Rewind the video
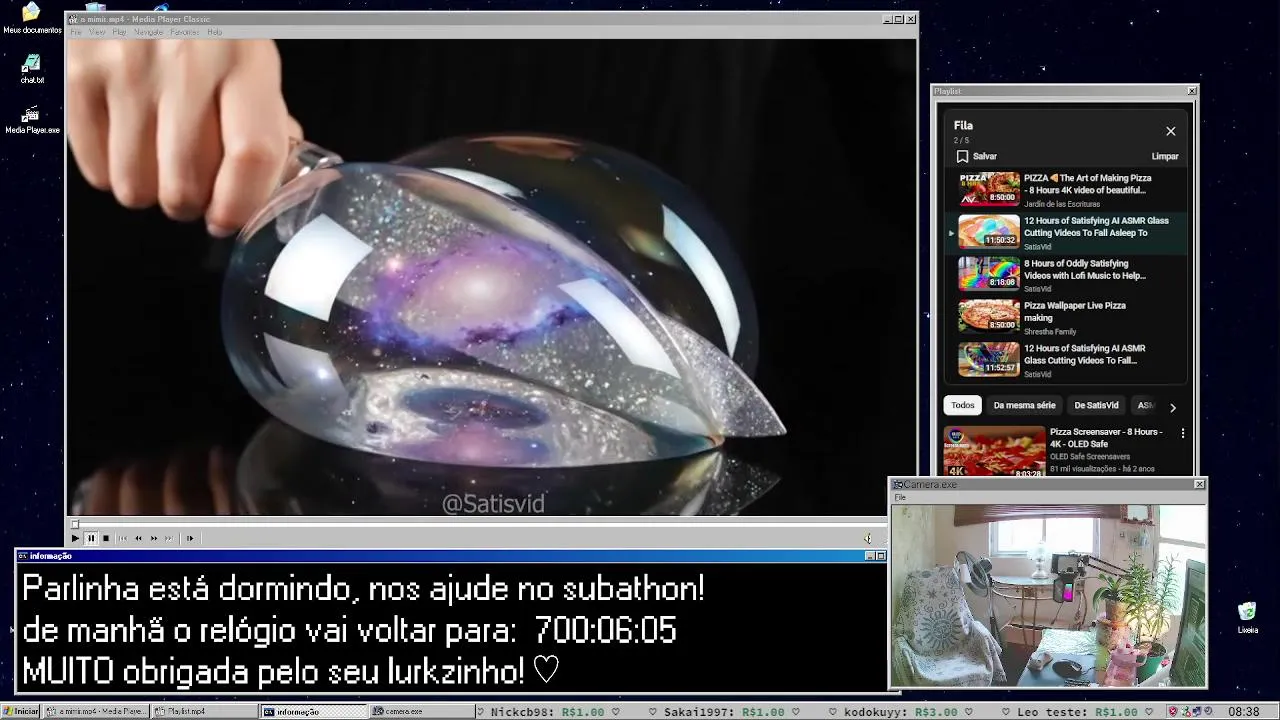The image size is (1280, 720). [138, 538]
